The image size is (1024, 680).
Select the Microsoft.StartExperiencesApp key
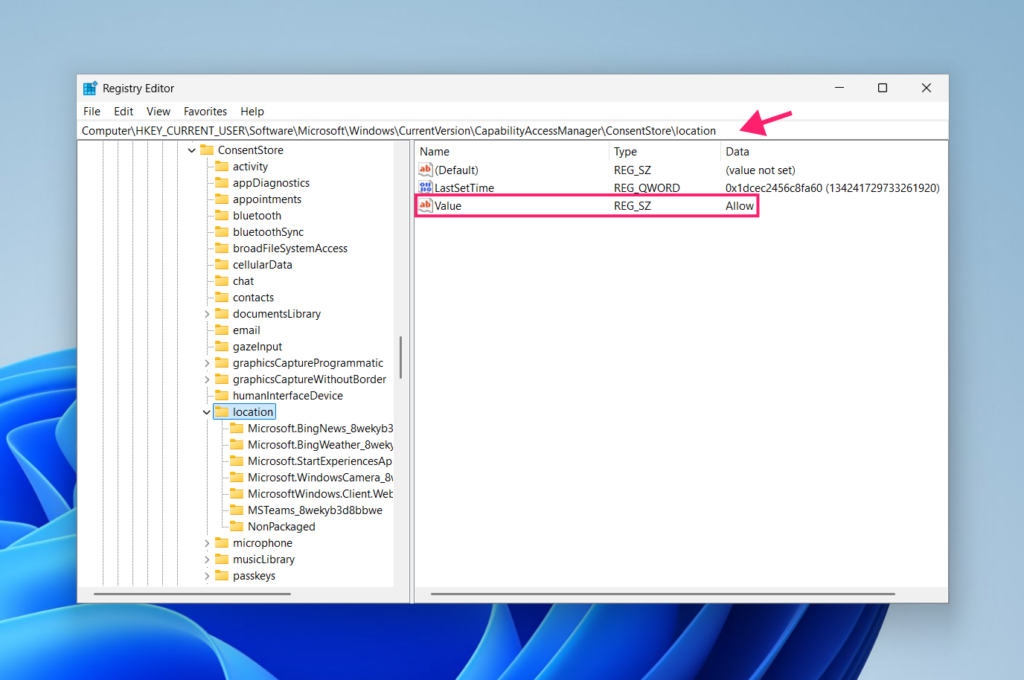point(319,461)
